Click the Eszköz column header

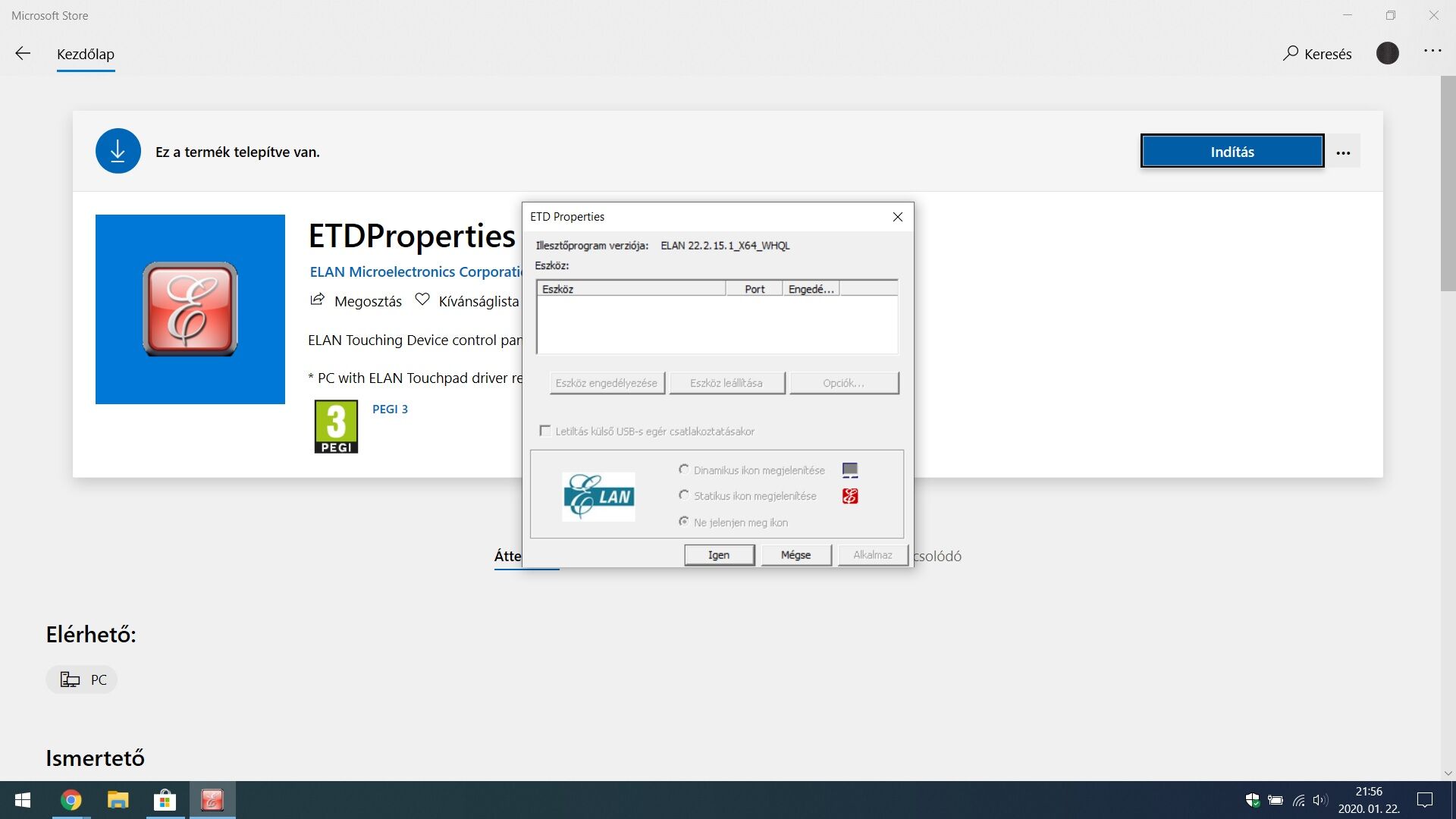[631, 289]
